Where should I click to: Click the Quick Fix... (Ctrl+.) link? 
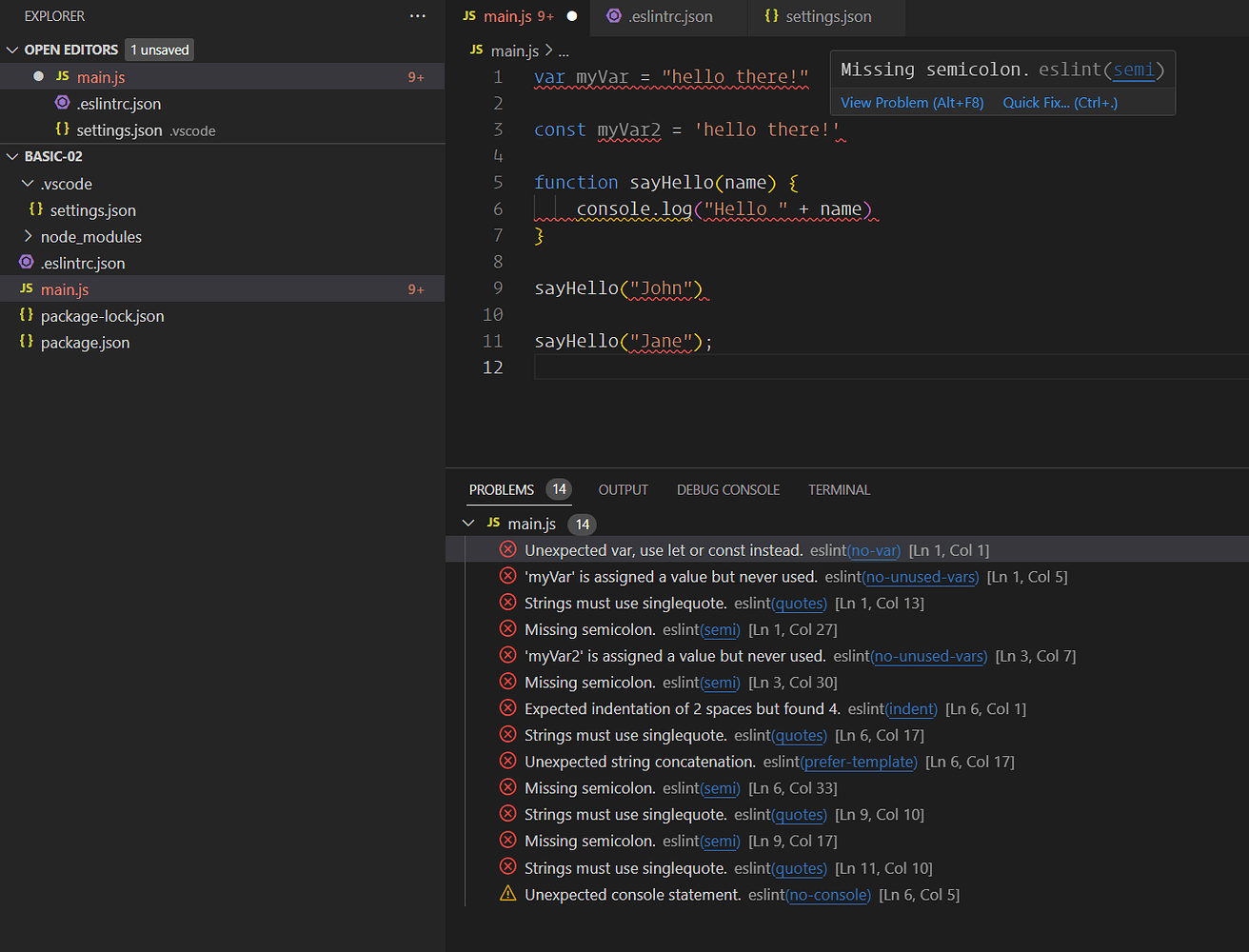(x=1059, y=102)
